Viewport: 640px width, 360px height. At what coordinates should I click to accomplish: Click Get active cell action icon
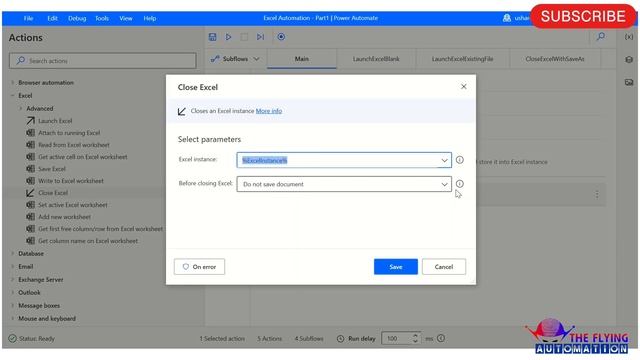[31, 157]
